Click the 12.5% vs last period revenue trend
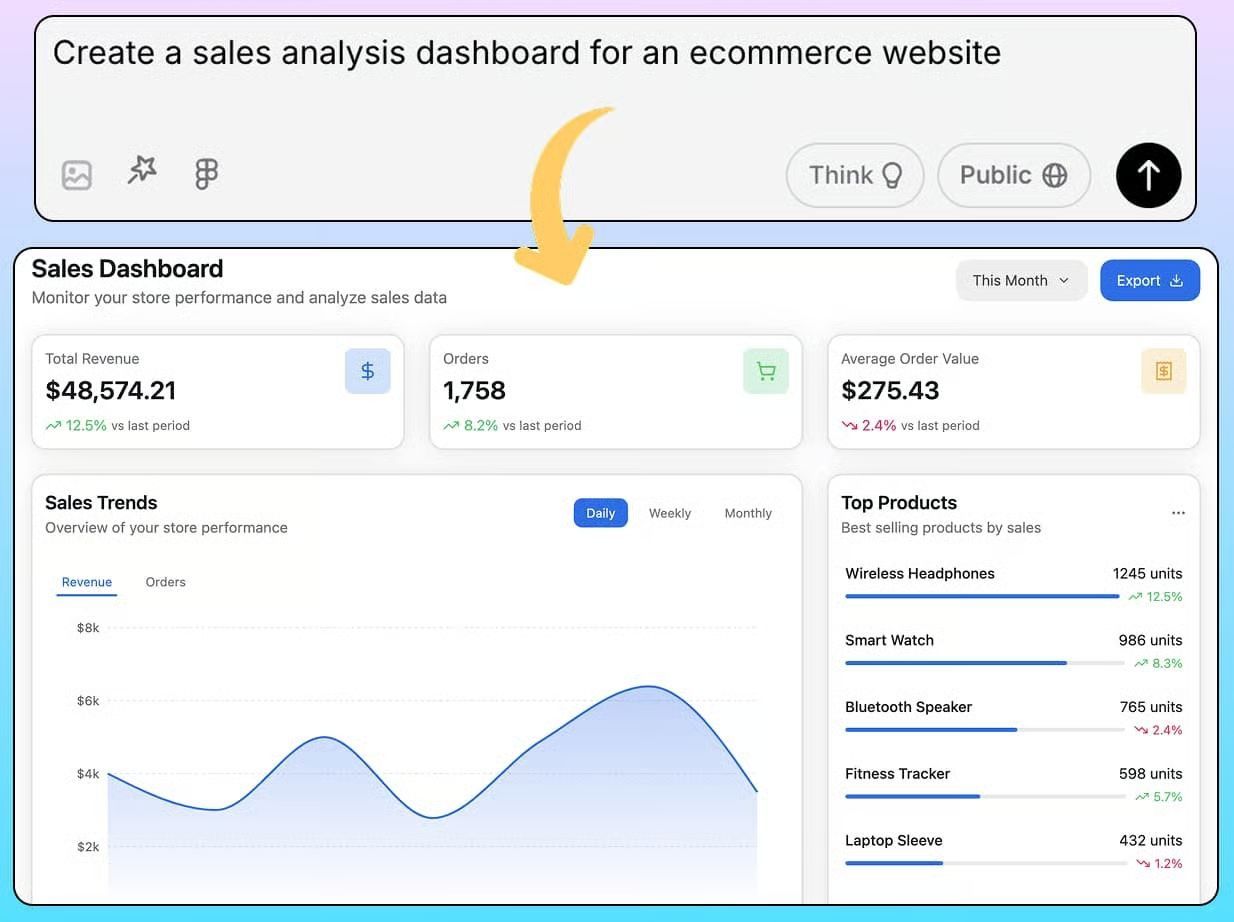Screen dimensions: 1234x922 [117, 426]
